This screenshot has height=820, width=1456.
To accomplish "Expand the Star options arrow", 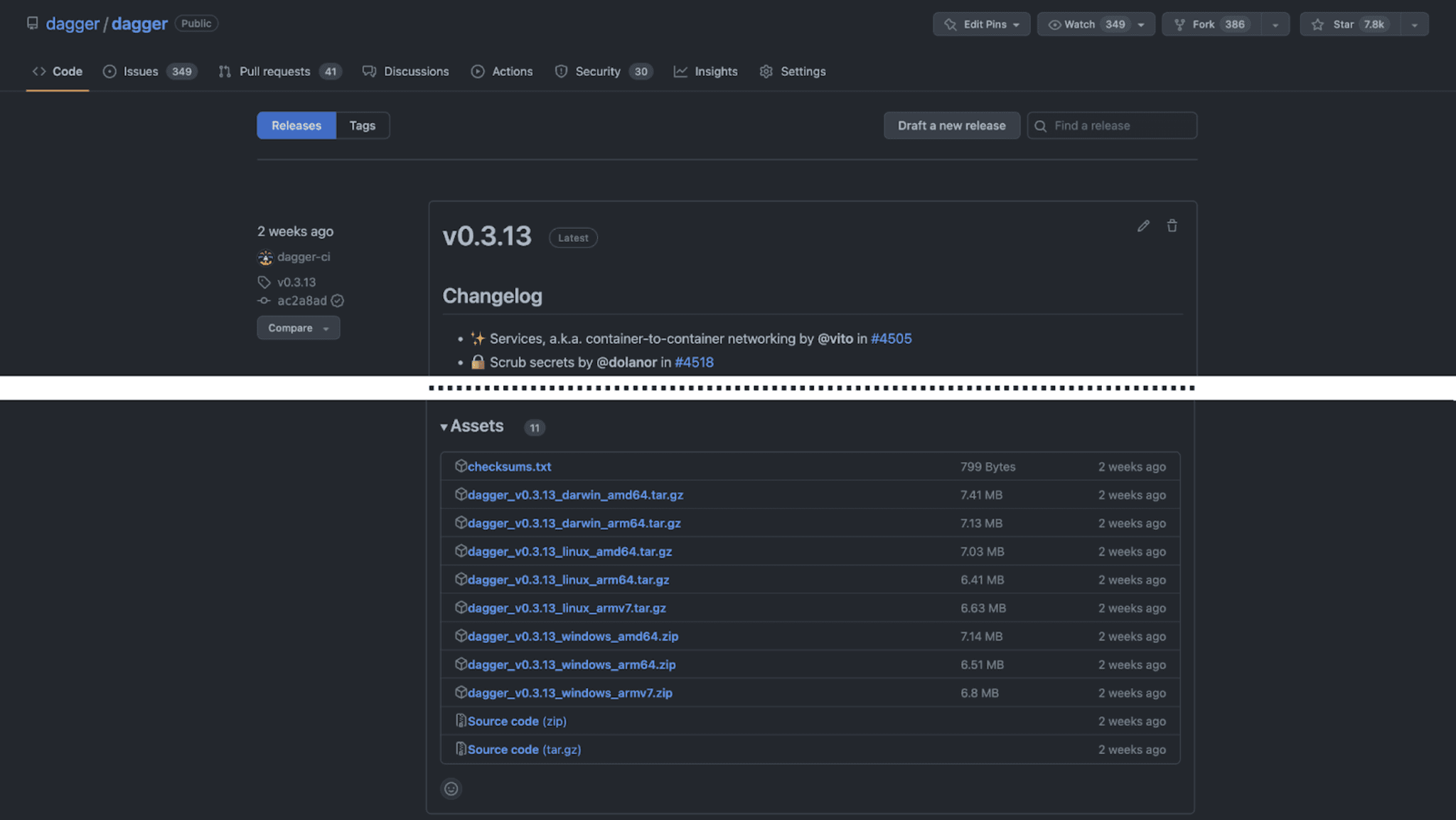I will (x=1413, y=23).
